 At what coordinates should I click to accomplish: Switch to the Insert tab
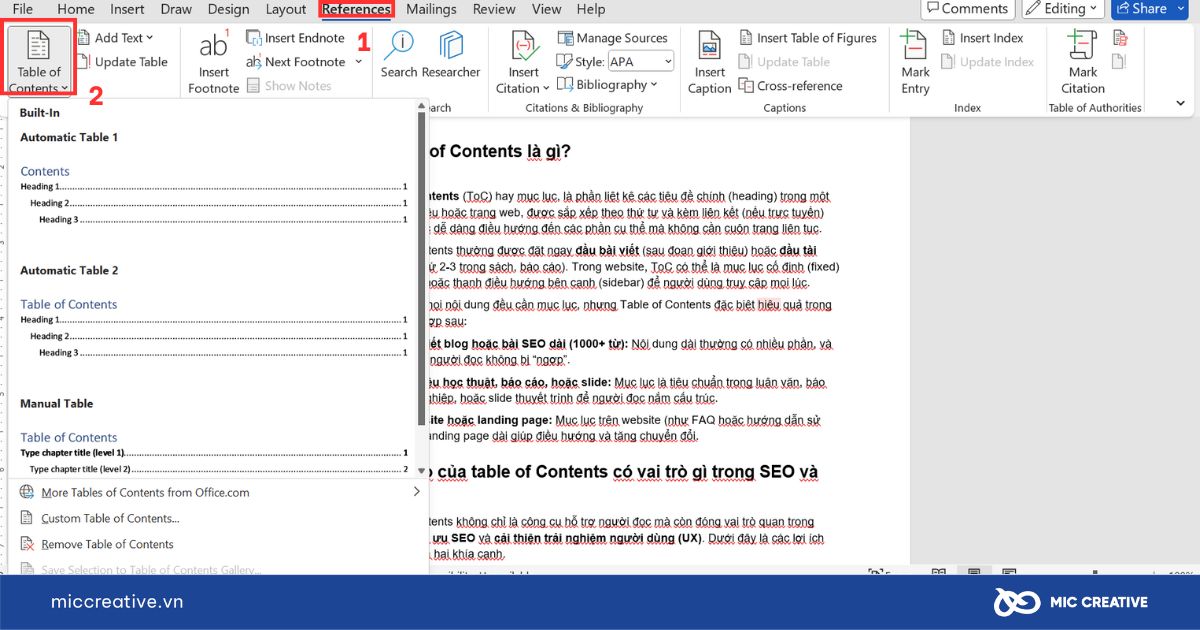point(127,9)
